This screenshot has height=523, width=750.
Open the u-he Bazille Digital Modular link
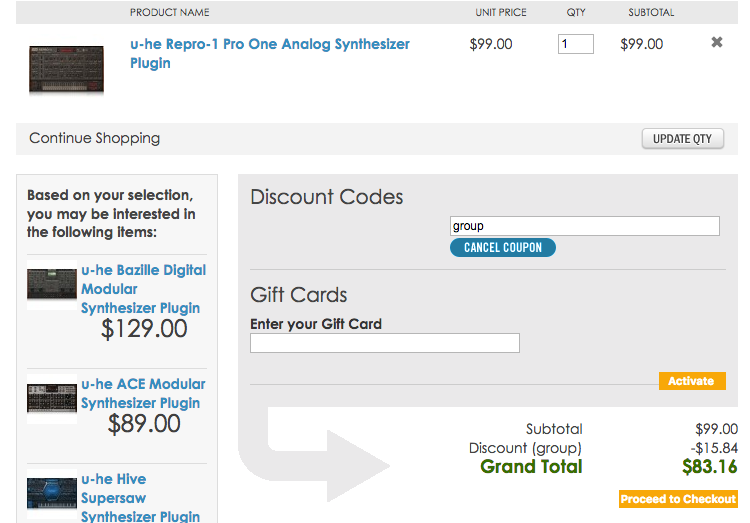pyautogui.click(x=143, y=288)
